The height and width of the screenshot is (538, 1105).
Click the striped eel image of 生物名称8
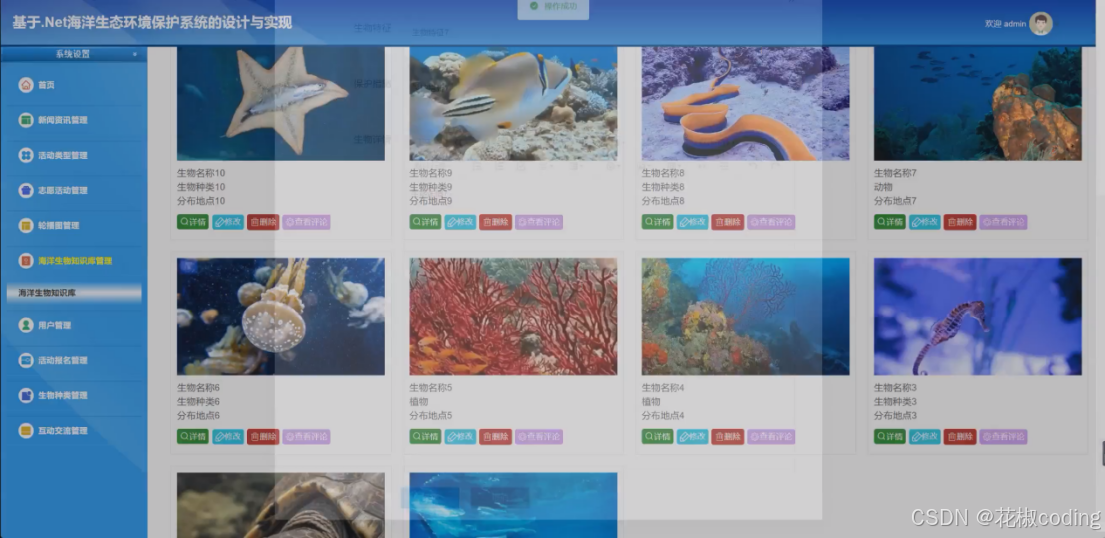[746, 104]
